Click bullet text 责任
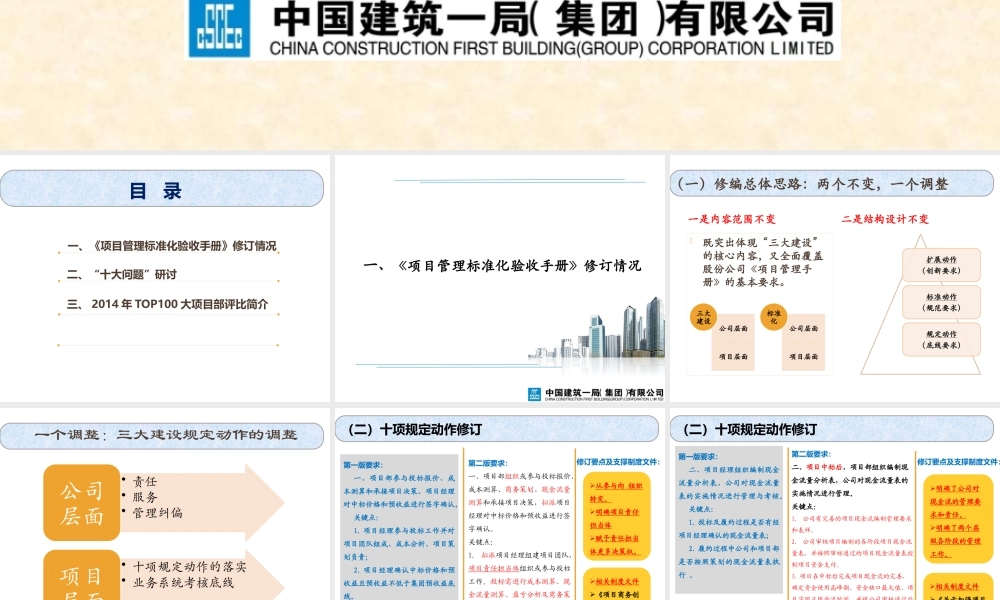The height and width of the screenshot is (600, 1000). (x=144, y=481)
